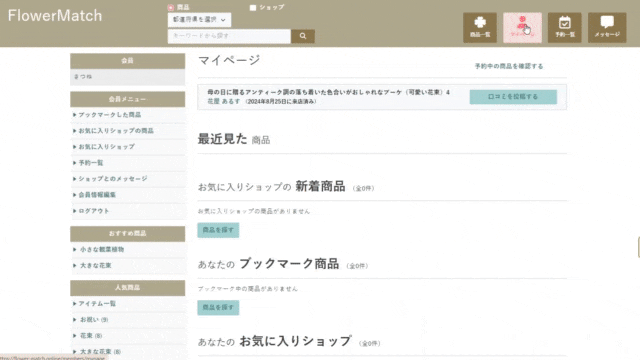The height and width of the screenshot is (360, 640).
Task: Click the FlowerMatch logo
Action: pyautogui.click(x=55, y=16)
